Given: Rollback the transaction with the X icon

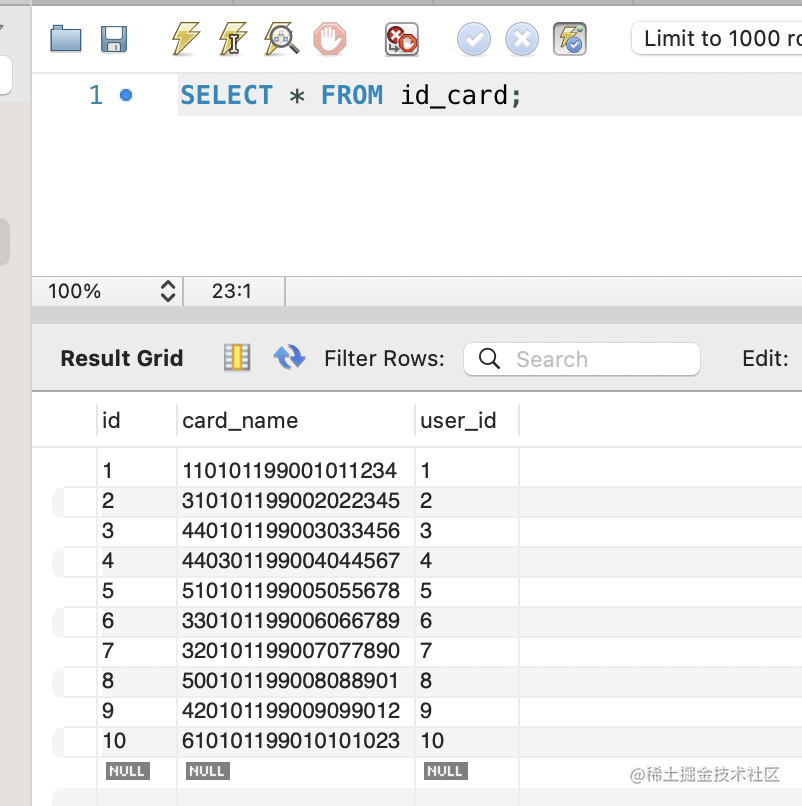Looking at the screenshot, I should (521, 39).
